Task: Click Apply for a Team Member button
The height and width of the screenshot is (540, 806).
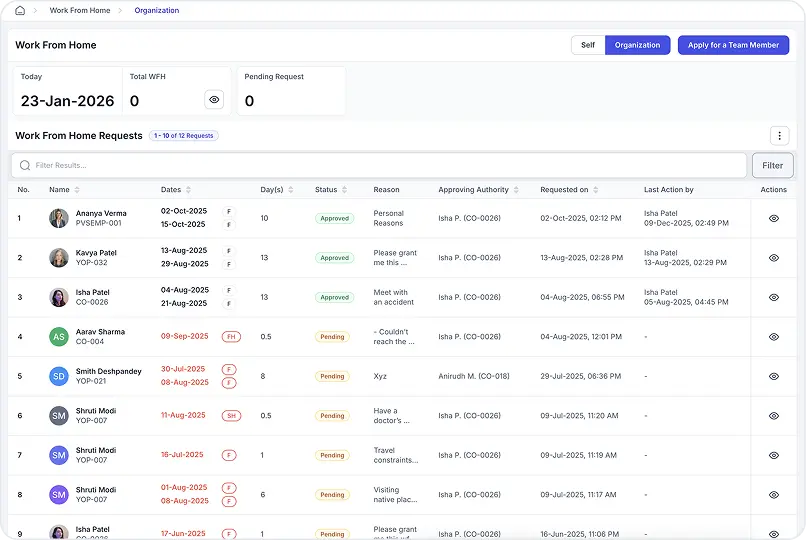Action: (733, 45)
